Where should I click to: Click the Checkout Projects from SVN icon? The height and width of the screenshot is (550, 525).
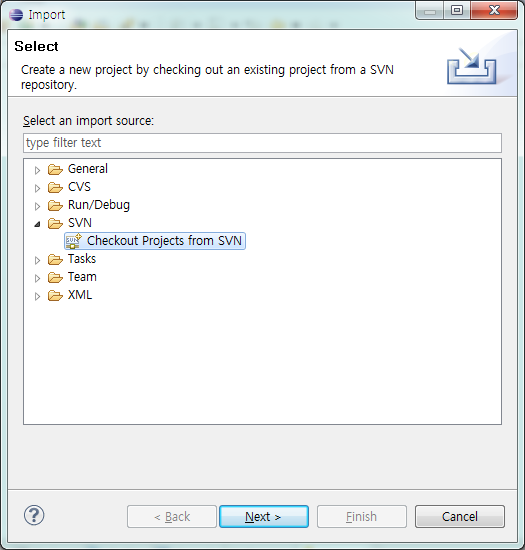pos(74,241)
